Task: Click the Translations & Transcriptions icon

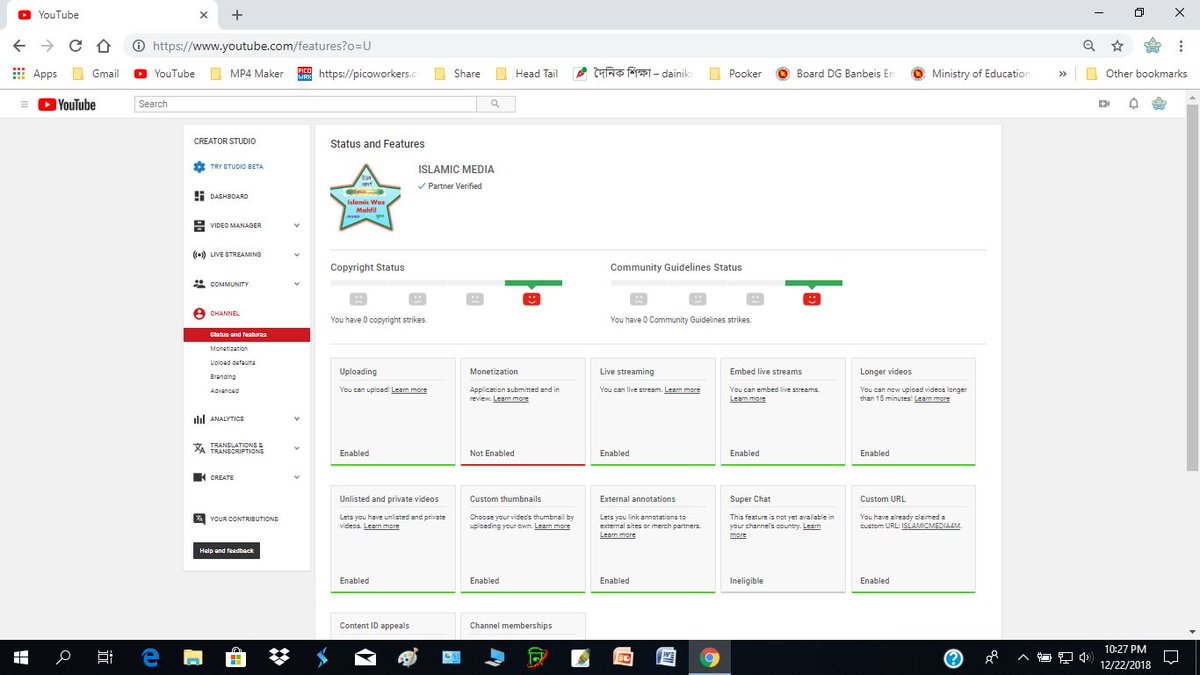Action: point(199,449)
